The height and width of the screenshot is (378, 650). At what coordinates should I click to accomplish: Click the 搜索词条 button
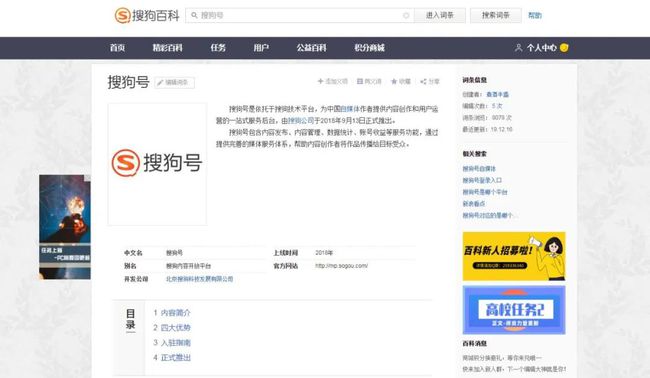tap(496, 15)
